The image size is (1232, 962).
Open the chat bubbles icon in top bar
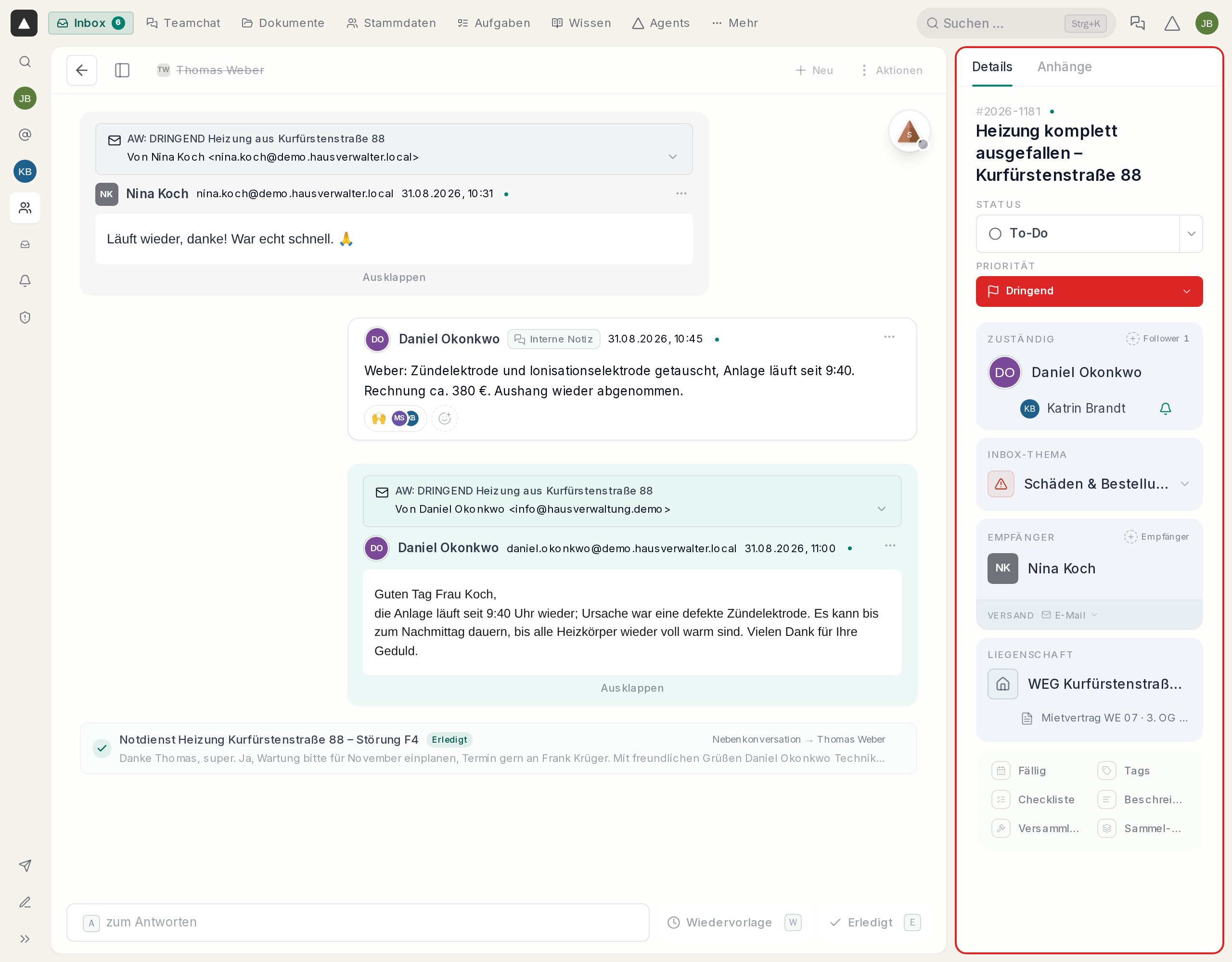(1138, 23)
